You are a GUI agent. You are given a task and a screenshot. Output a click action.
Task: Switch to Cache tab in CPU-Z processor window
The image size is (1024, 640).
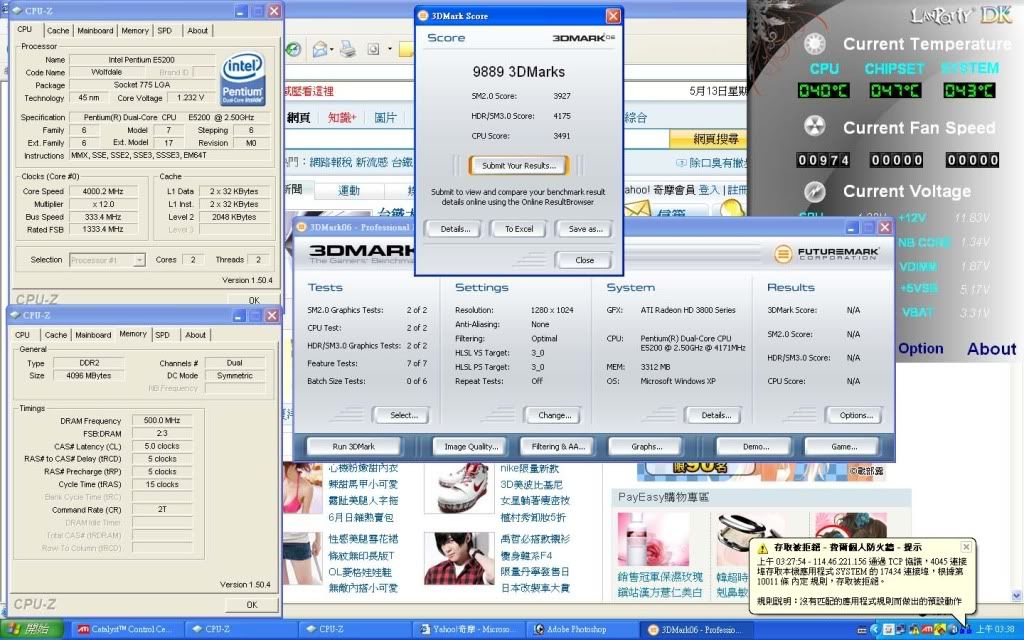57,31
